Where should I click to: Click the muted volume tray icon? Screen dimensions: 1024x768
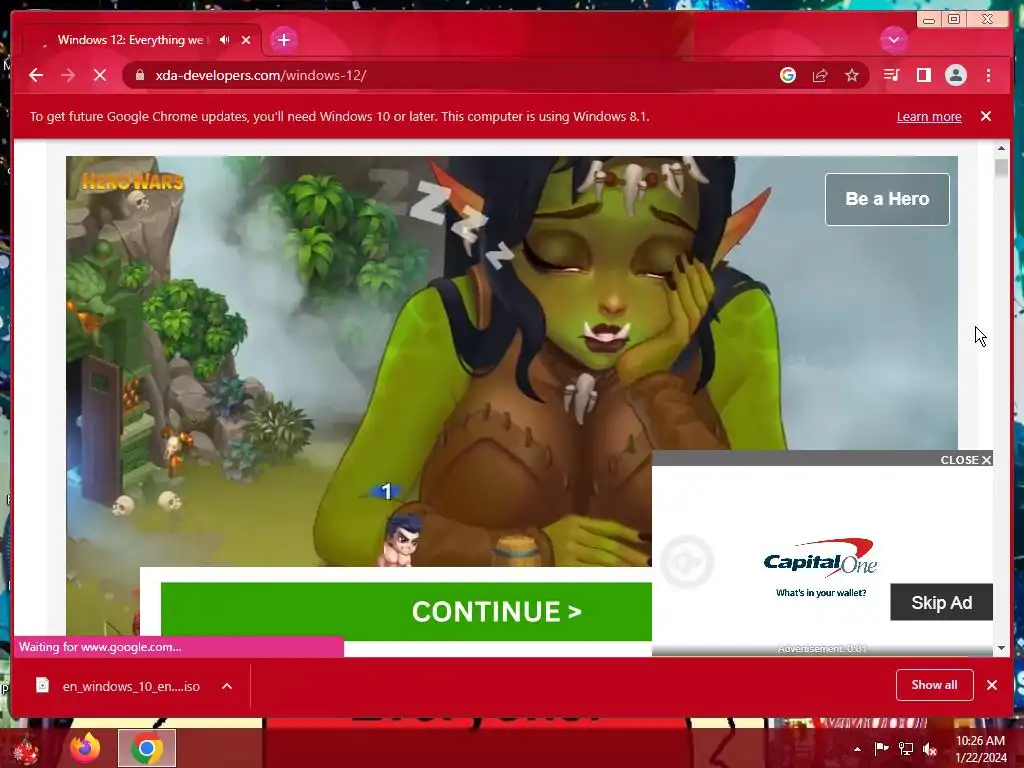tap(930, 749)
